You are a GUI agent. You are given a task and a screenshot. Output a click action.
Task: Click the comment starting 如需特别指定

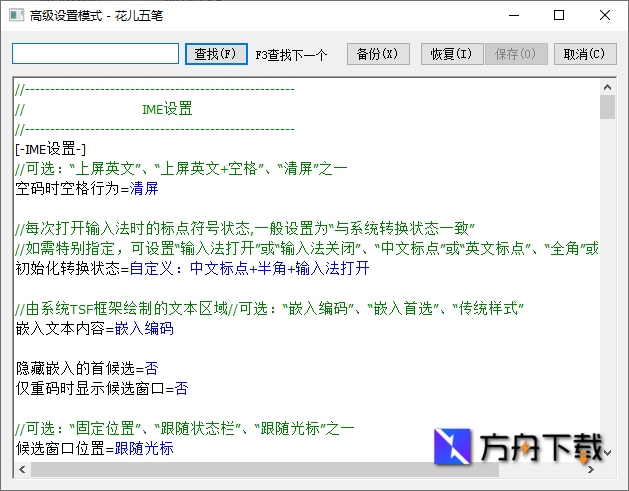(x=307, y=249)
